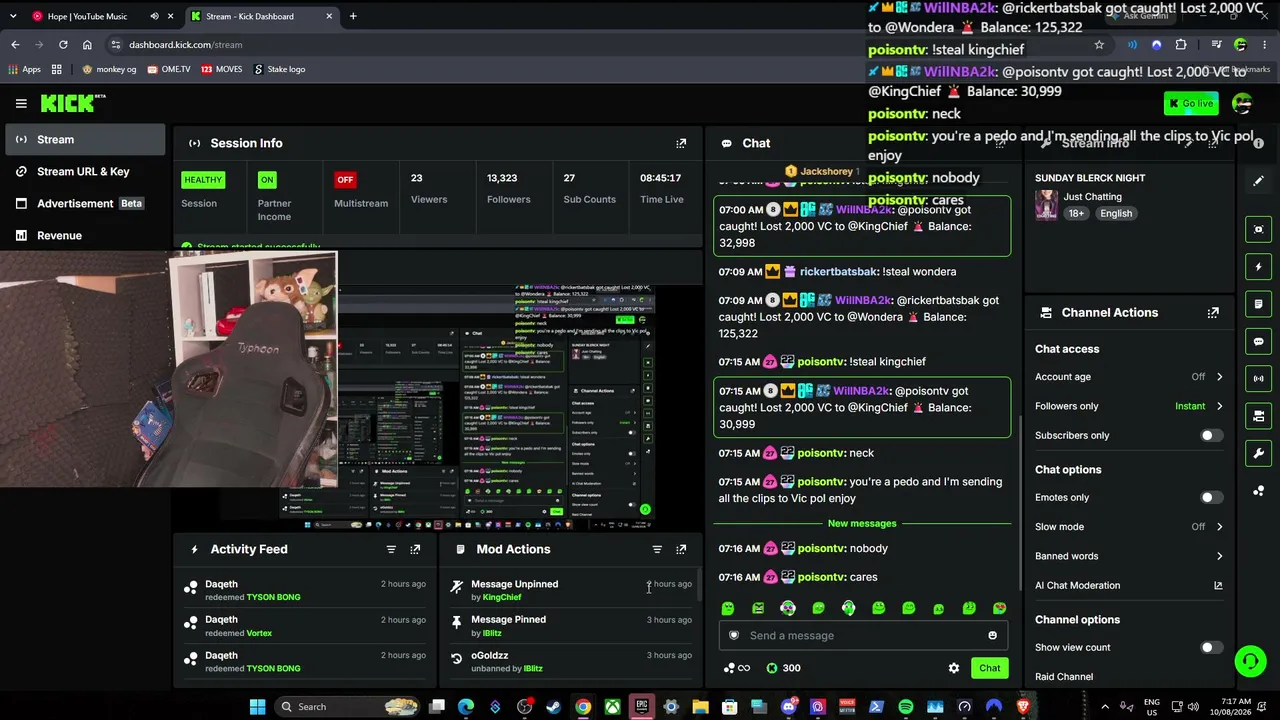Open the MOVES bookmark
This screenshot has width=1280, height=720.
pos(221,69)
